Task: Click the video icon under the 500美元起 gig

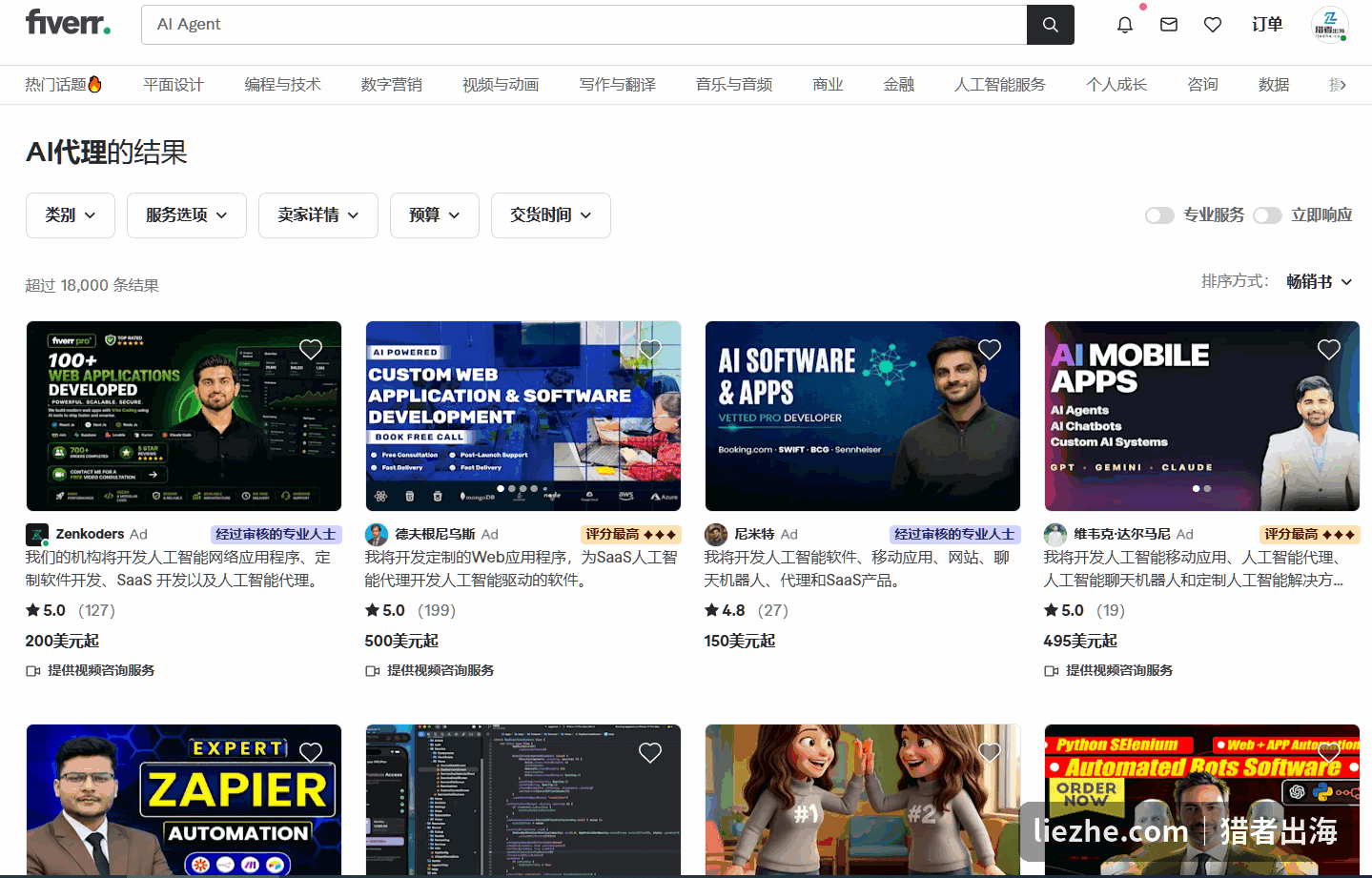Action: (373, 671)
